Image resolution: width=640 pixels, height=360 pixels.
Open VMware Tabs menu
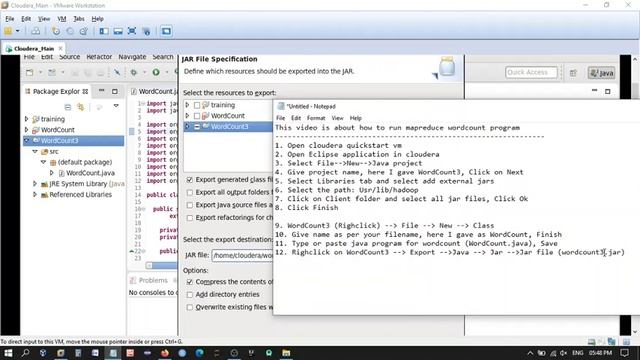(79, 19)
